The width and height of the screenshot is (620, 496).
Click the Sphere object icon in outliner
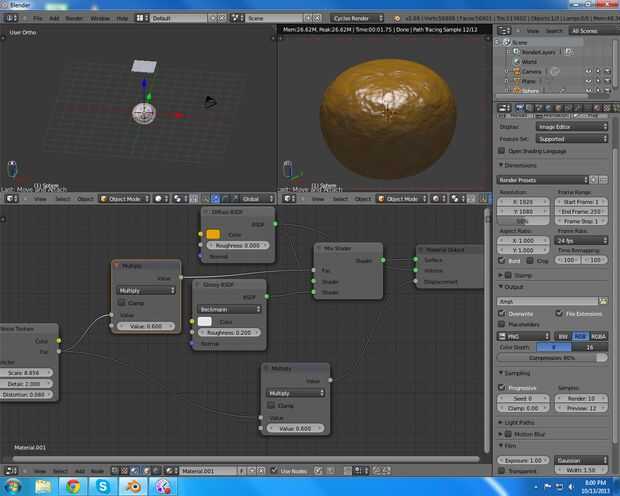tap(517, 90)
